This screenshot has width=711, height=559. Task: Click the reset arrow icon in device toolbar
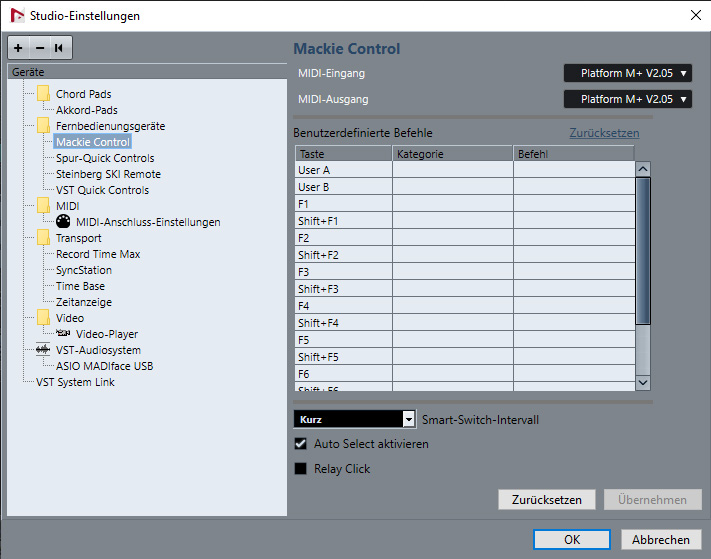pos(60,48)
